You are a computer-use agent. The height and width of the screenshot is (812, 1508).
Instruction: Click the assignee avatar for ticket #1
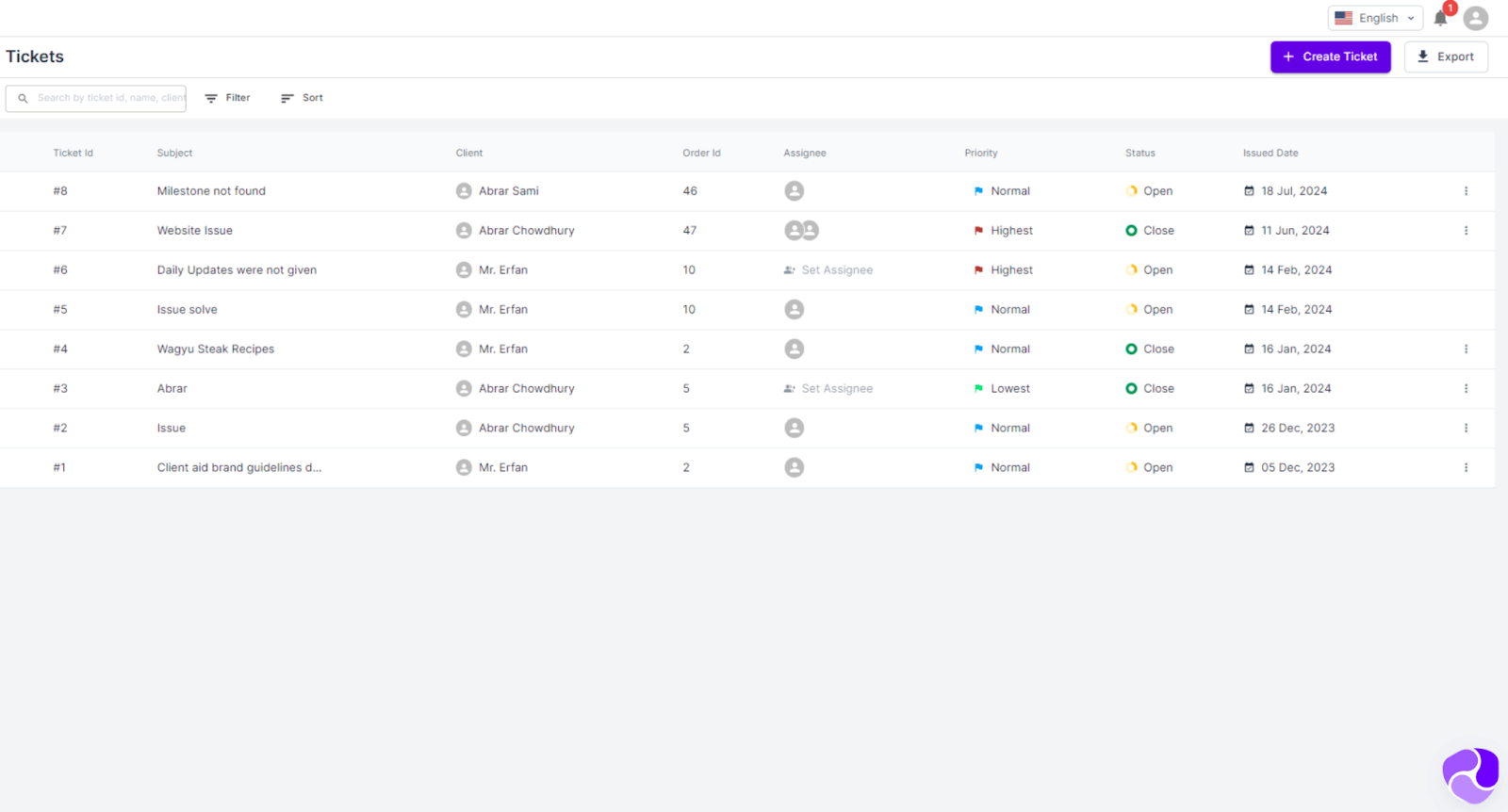click(795, 468)
